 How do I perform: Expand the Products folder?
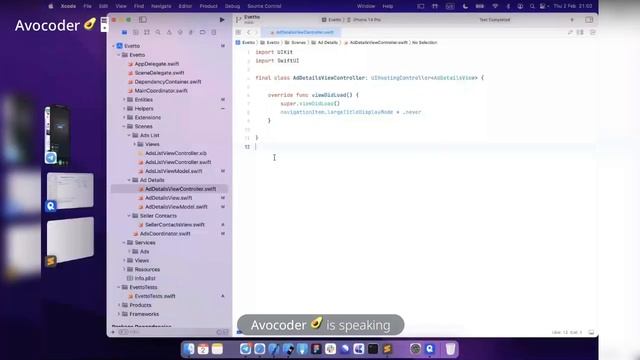point(119,305)
